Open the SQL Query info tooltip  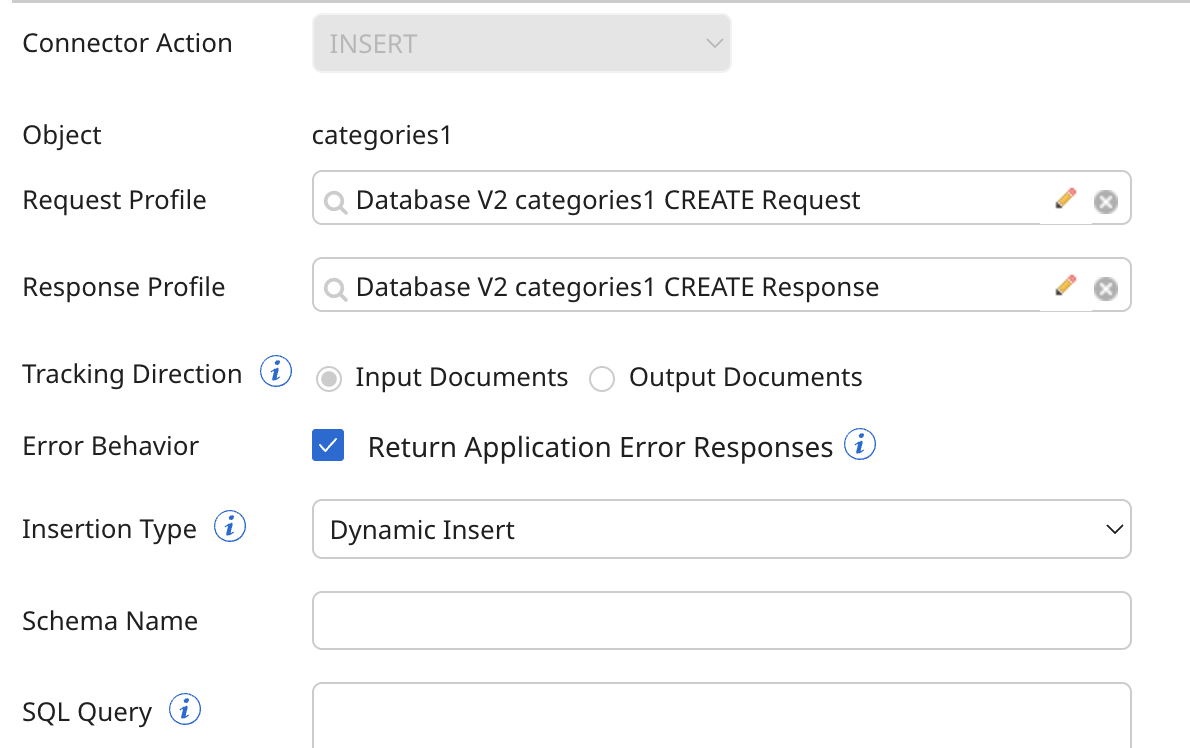click(x=184, y=709)
